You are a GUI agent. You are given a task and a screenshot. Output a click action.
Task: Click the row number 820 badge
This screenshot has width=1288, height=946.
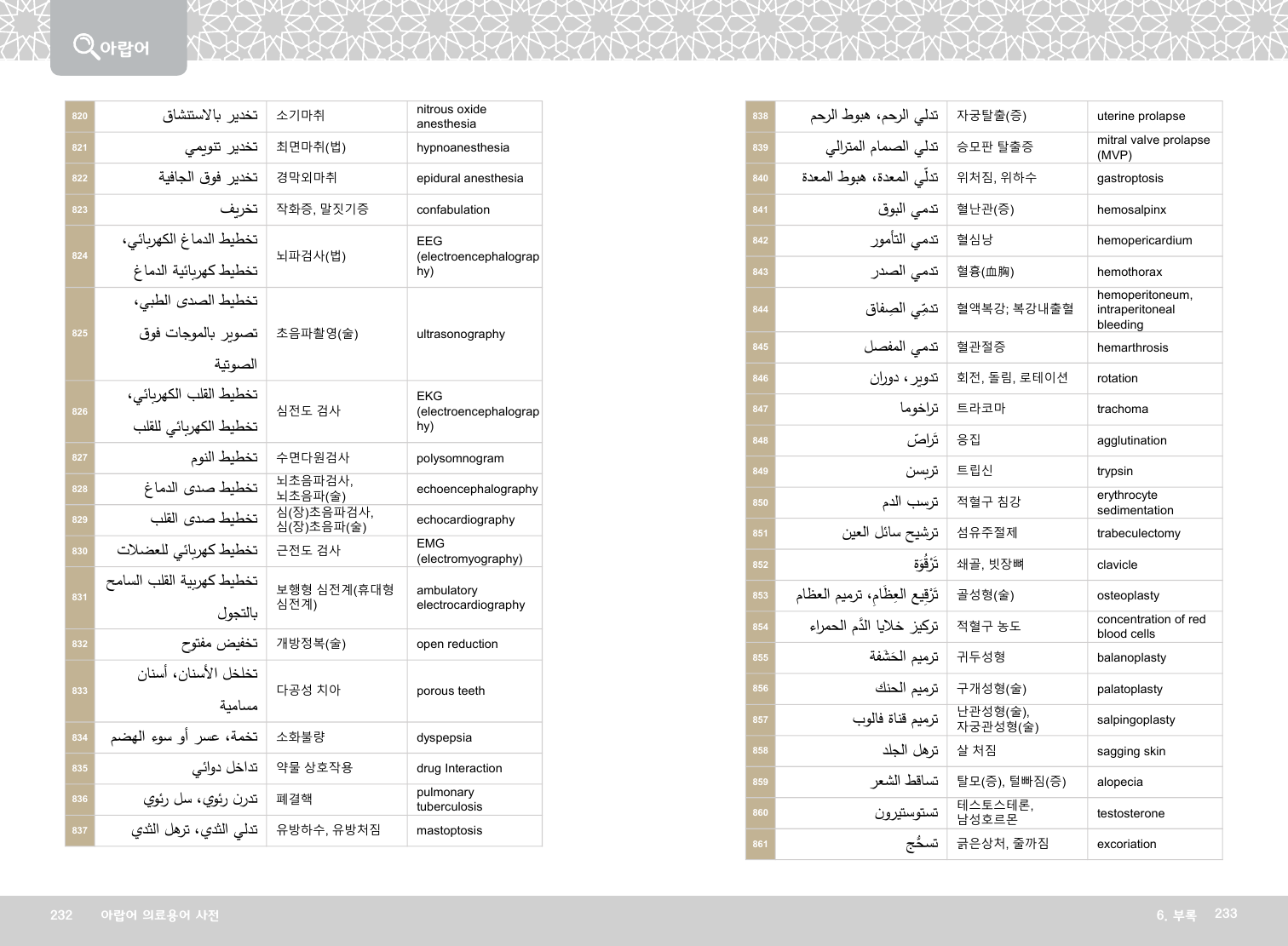tap(79, 117)
